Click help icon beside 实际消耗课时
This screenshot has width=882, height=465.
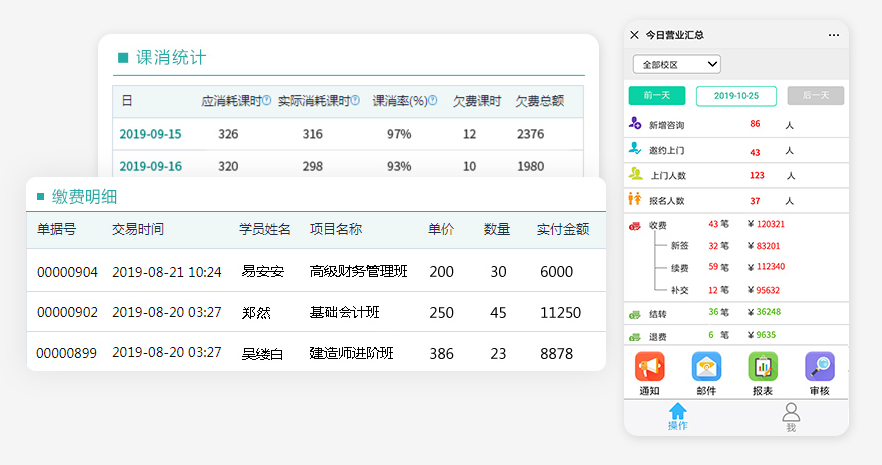point(357,101)
